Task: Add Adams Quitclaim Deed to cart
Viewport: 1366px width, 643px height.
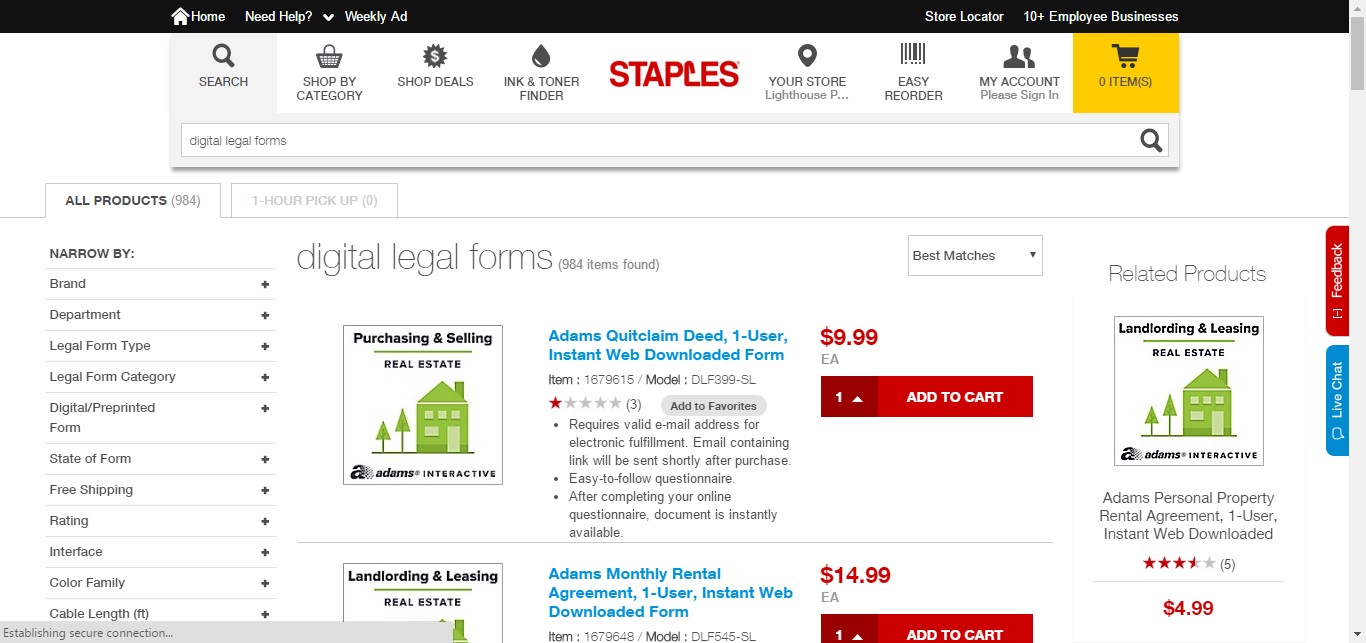Action: click(x=954, y=397)
